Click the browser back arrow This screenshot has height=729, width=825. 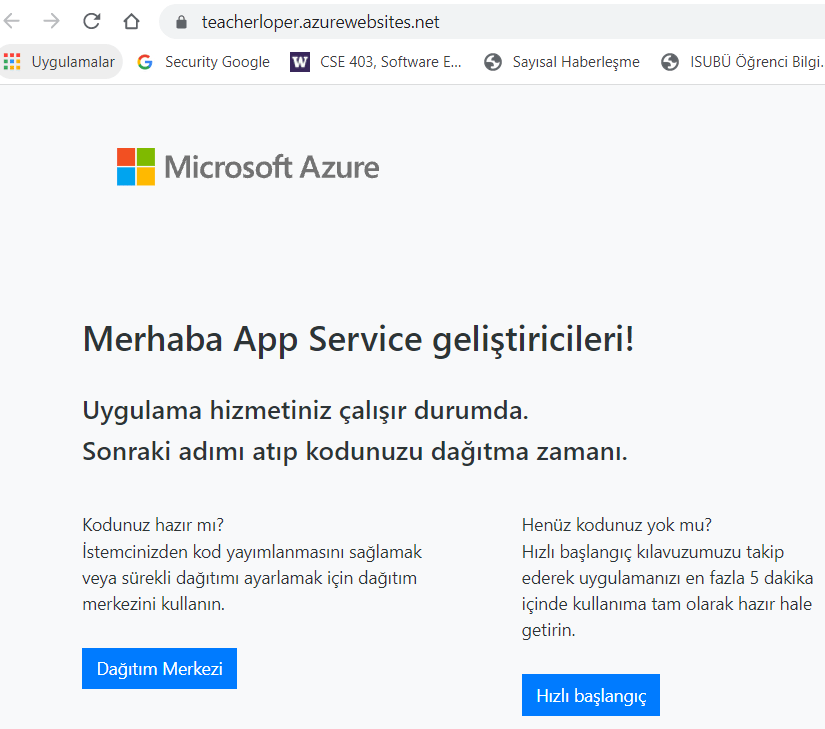[x=13, y=21]
